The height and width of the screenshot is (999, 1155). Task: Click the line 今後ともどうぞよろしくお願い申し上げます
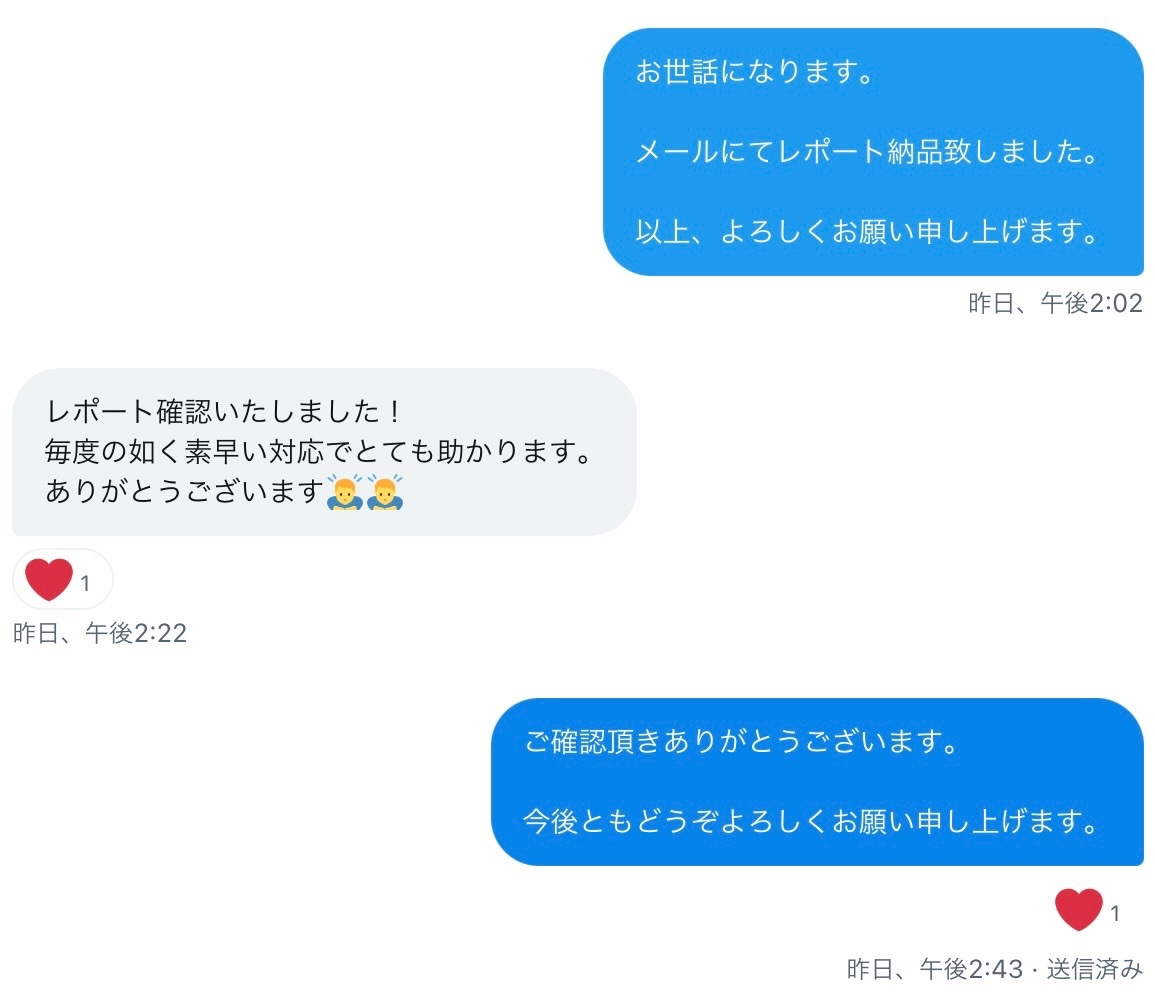pos(811,821)
